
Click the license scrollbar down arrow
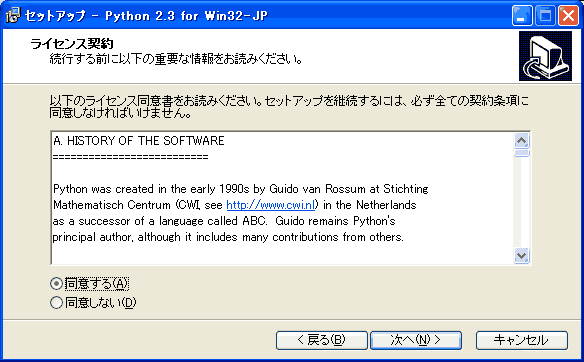click(x=521, y=256)
